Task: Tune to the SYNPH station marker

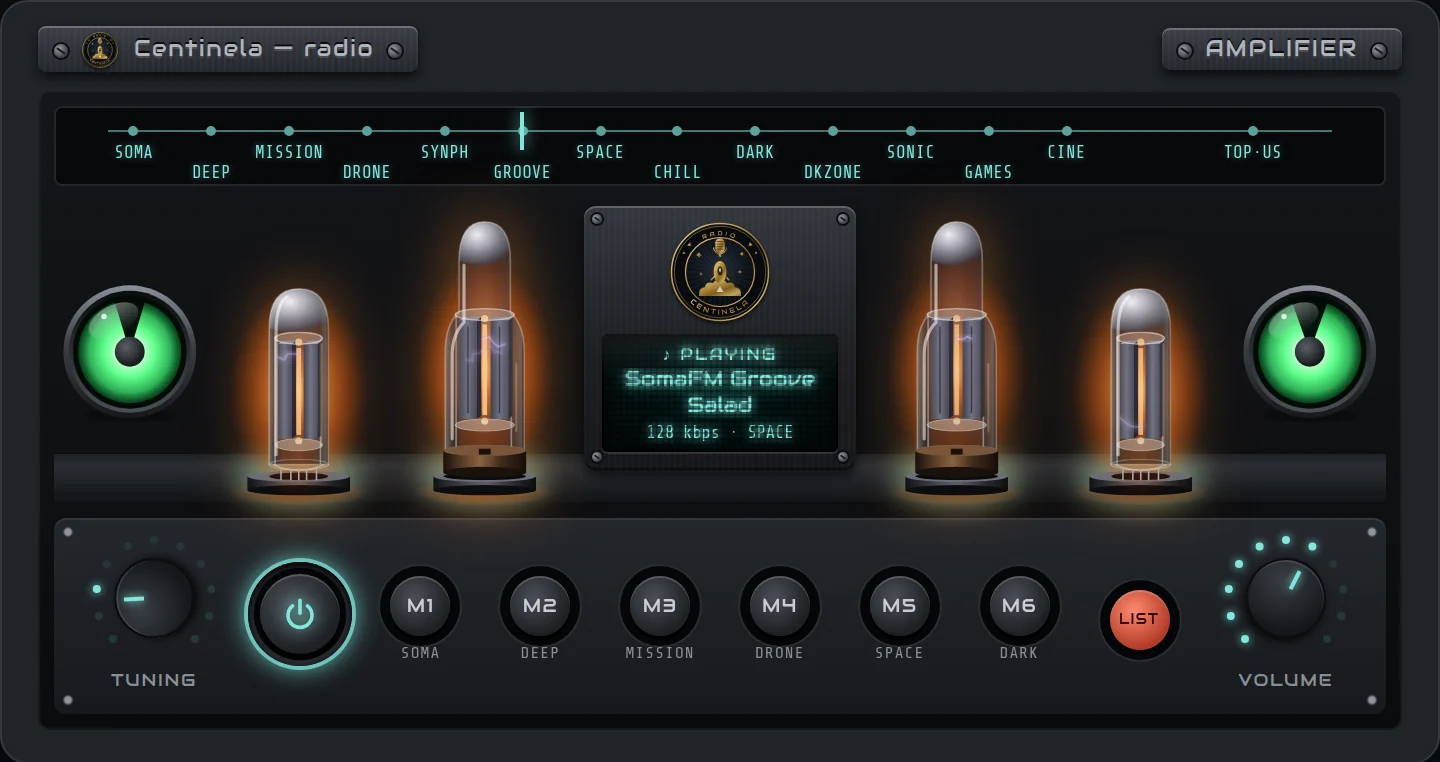Action: tap(445, 131)
